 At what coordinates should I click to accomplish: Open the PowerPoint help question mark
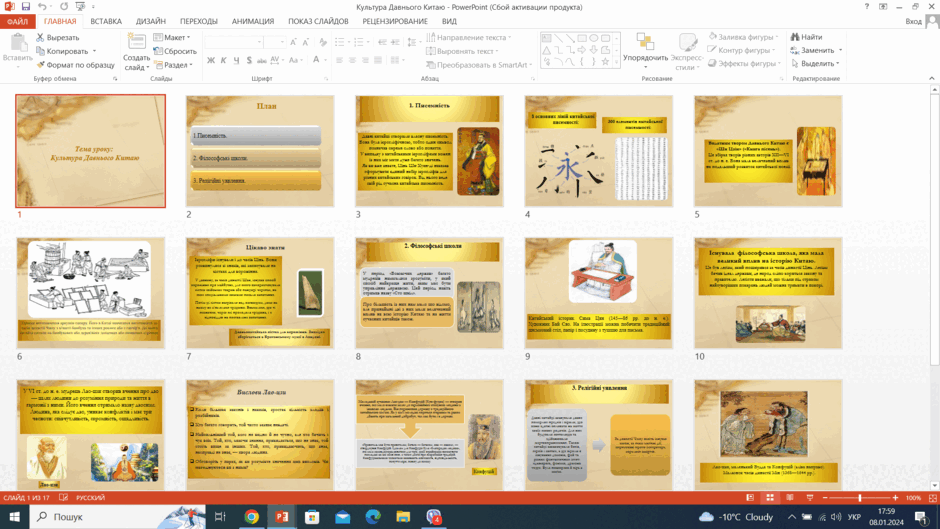click(867, 7)
